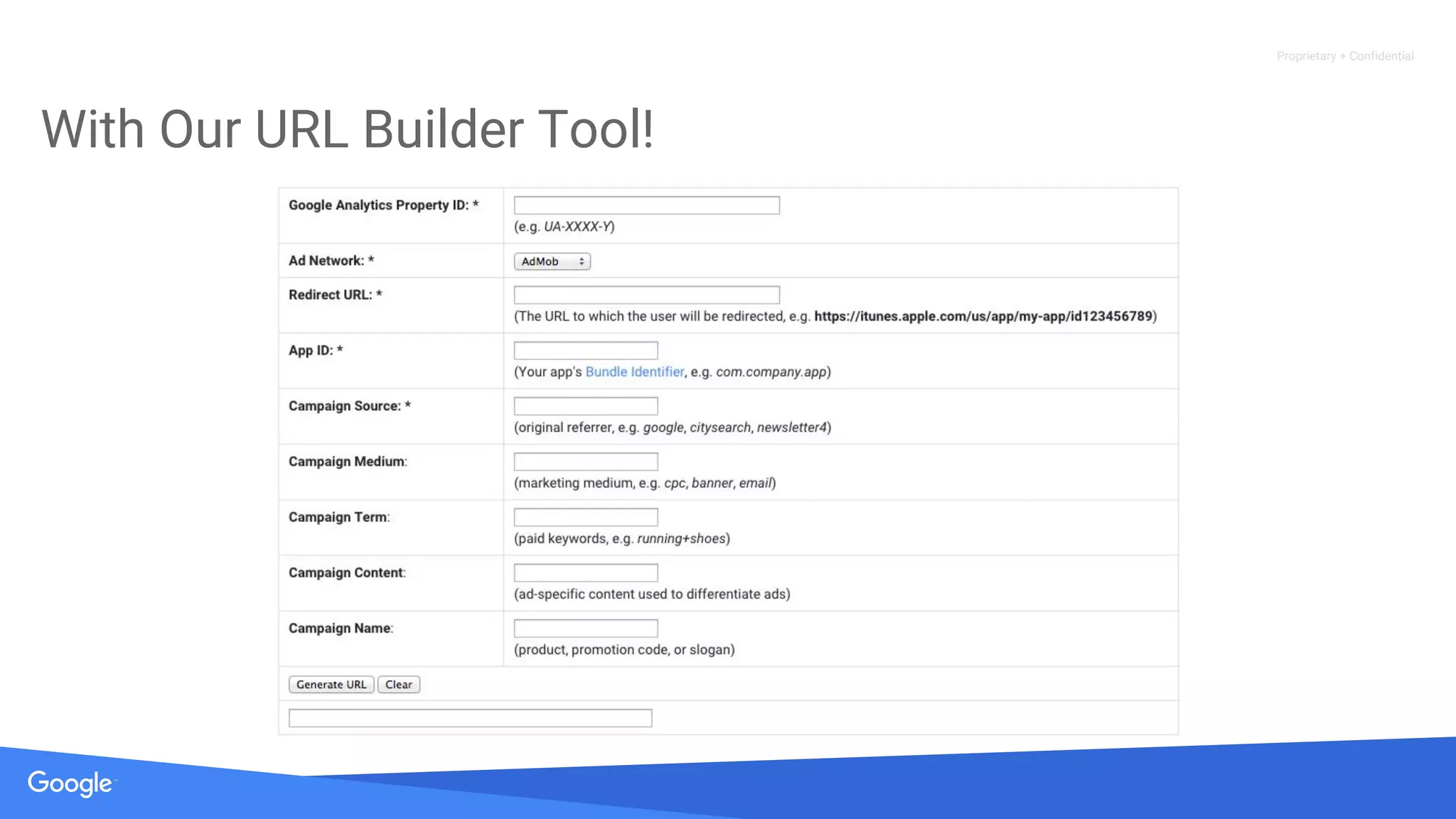1456x819 pixels.
Task: Click the 'Campaign Term' label
Action: click(x=338, y=517)
